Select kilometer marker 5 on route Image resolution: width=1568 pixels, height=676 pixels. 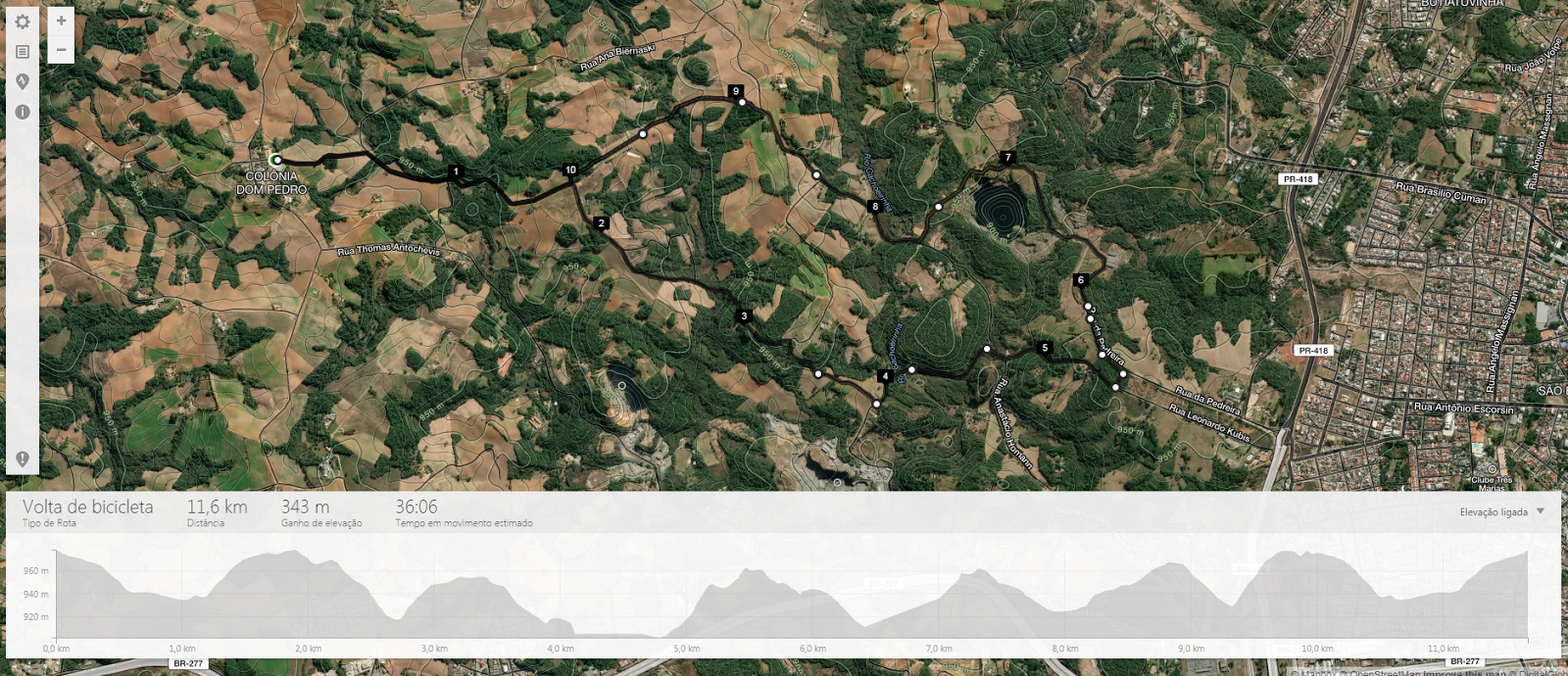(1045, 347)
